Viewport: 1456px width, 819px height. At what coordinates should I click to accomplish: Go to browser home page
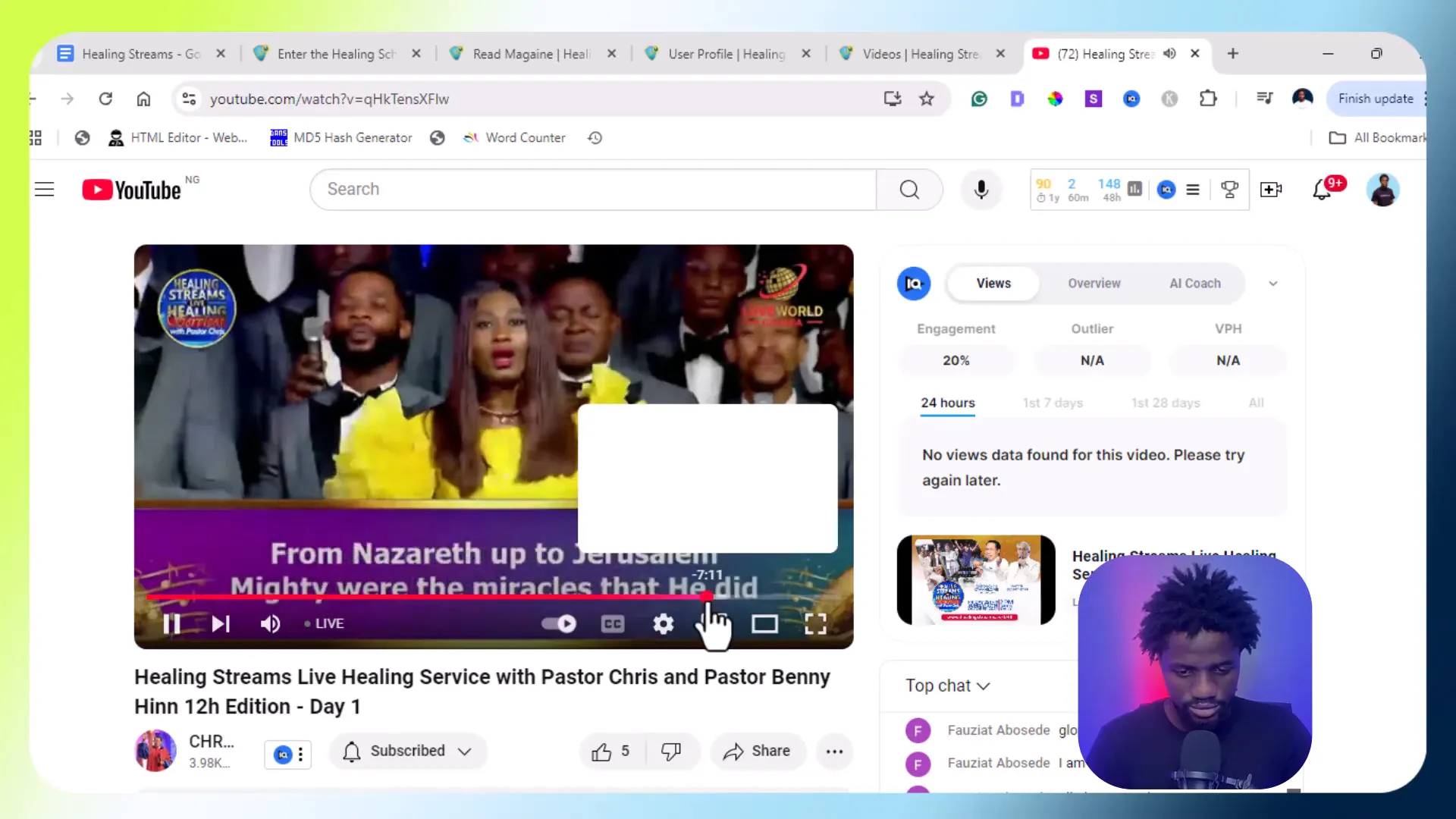(143, 99)
